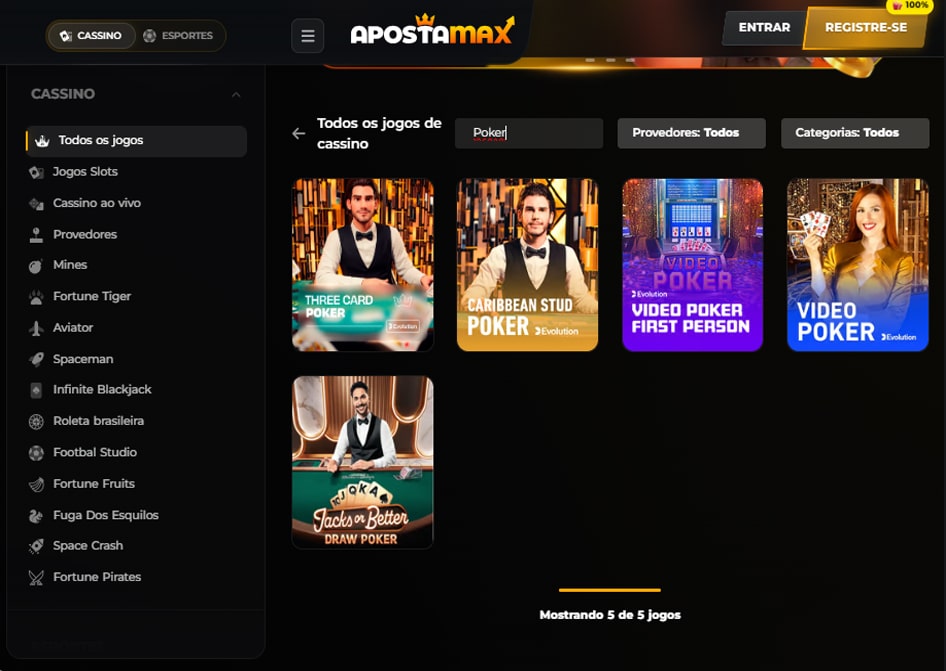
Task: Click the Fuga Dos Esquilos squirrel icon
Action: click(x=36, y=516)
